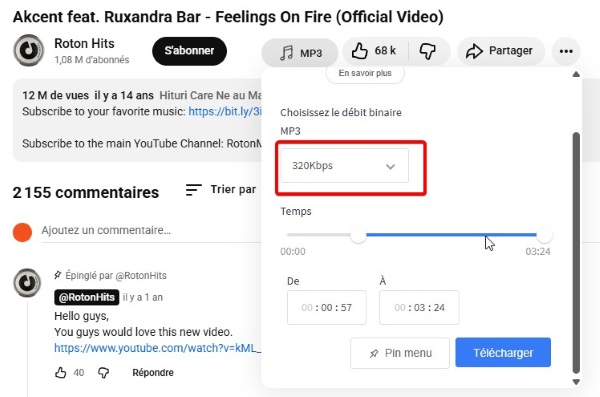This screenshot has width=600, height=397.
Task: Click the Ajoutez un commentaire field
Action: [x=151, y=230]
